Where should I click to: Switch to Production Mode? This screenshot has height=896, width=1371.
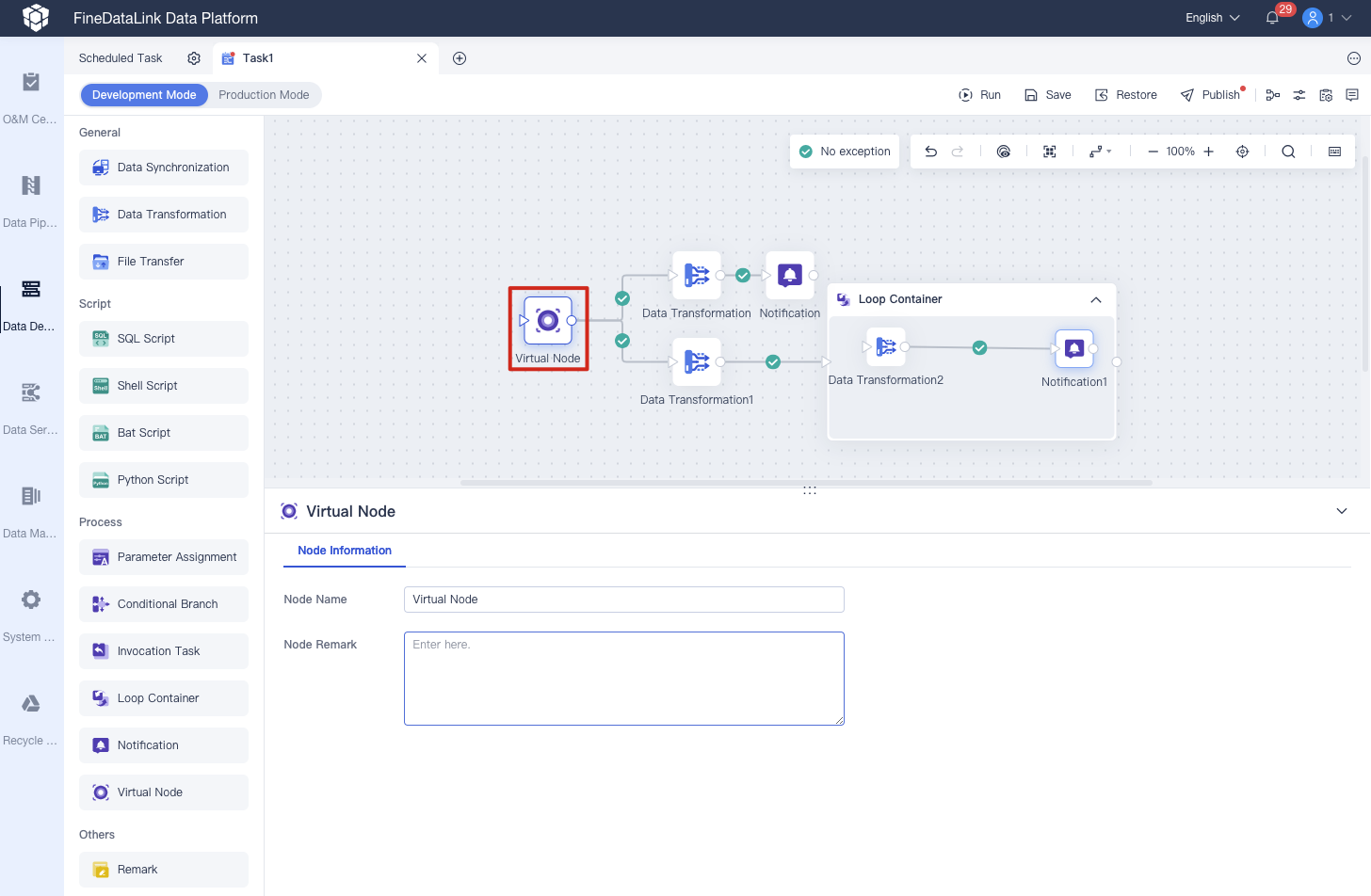(265, 94)
